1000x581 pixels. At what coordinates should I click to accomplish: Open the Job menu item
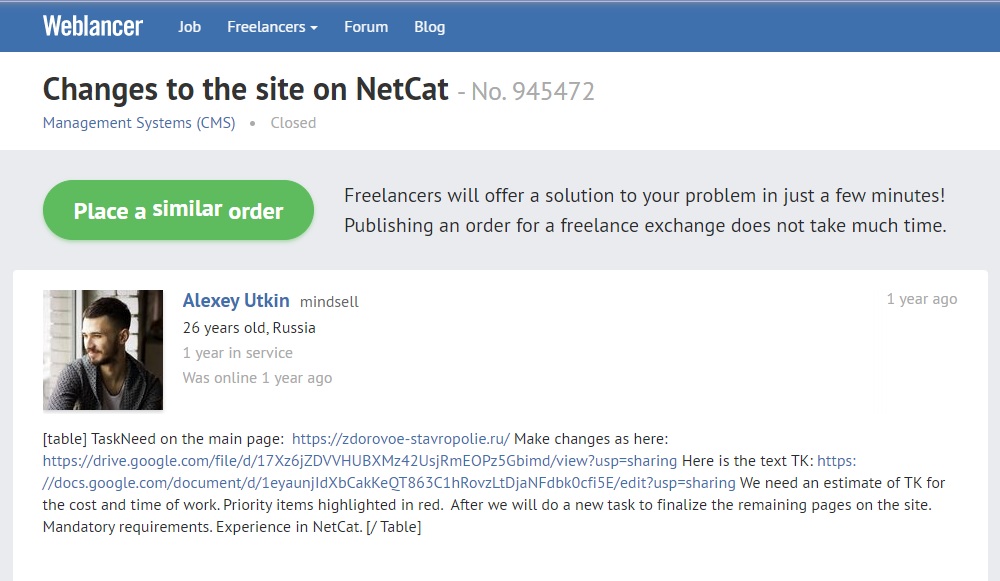click(x=189, y=27)
